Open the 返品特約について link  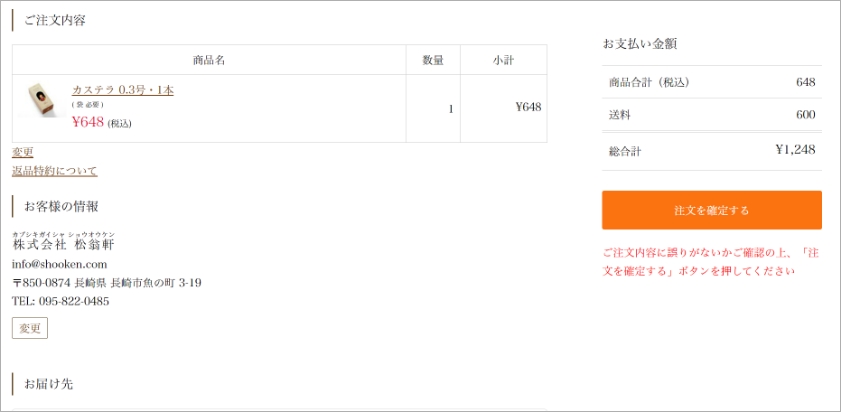coord(55,171)
